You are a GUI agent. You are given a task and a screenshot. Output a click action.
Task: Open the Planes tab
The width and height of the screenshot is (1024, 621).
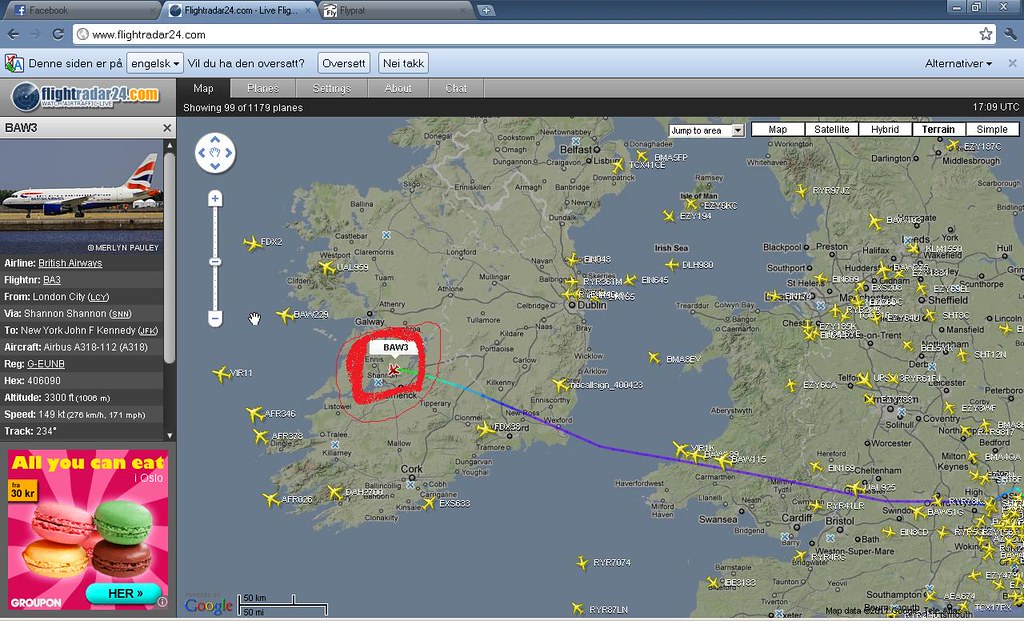tap(263, 88)
